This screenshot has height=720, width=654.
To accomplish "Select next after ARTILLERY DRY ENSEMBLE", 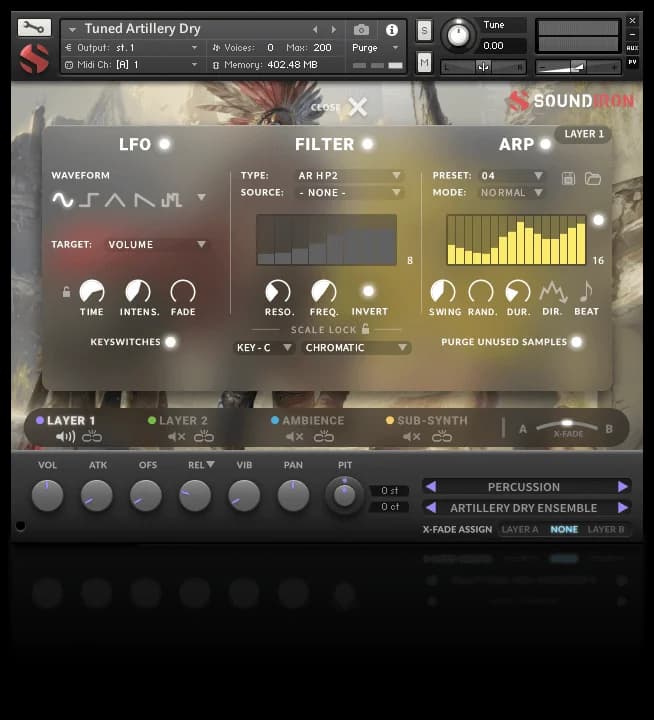I will (x=623, y=507).
